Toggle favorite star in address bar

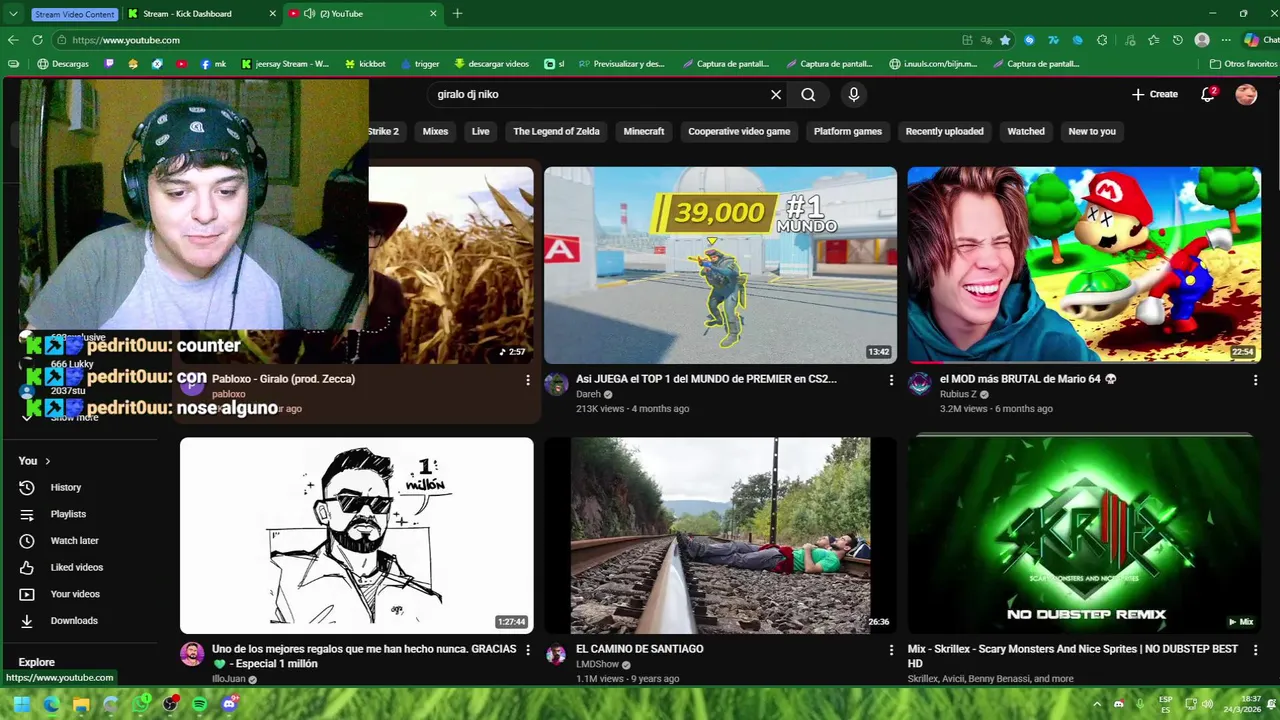coord(1005,40)
